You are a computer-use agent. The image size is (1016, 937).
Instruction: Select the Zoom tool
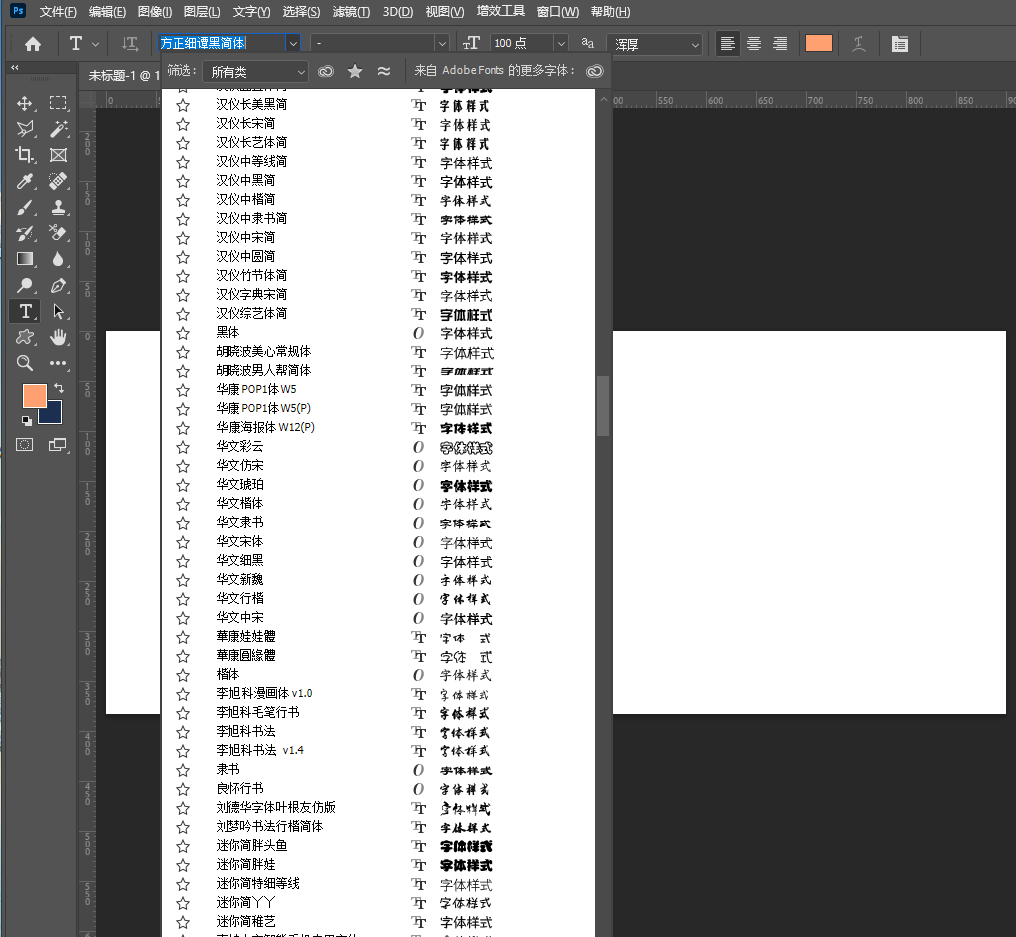(x=25, y=363)
